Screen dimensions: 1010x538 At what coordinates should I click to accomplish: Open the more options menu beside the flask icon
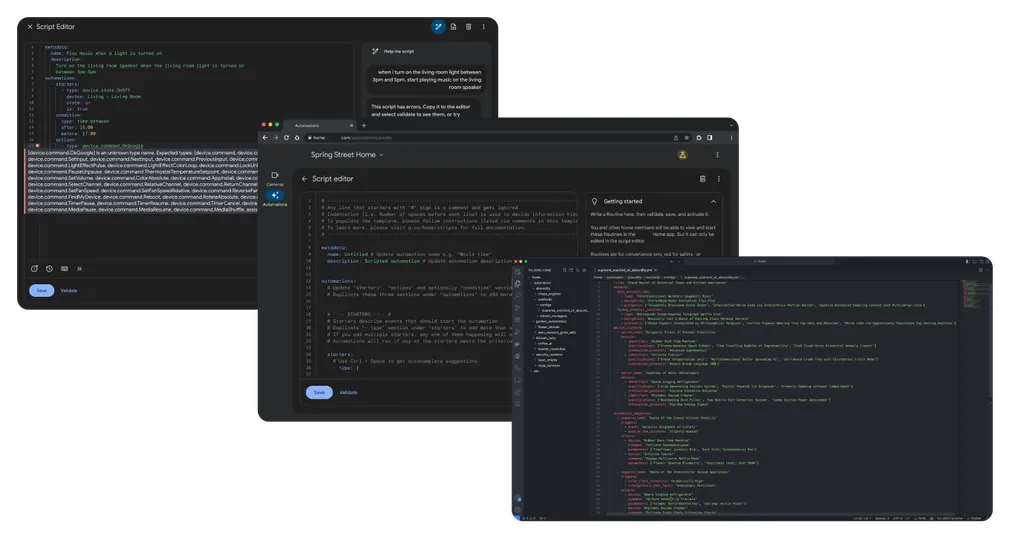click(718, 155)
